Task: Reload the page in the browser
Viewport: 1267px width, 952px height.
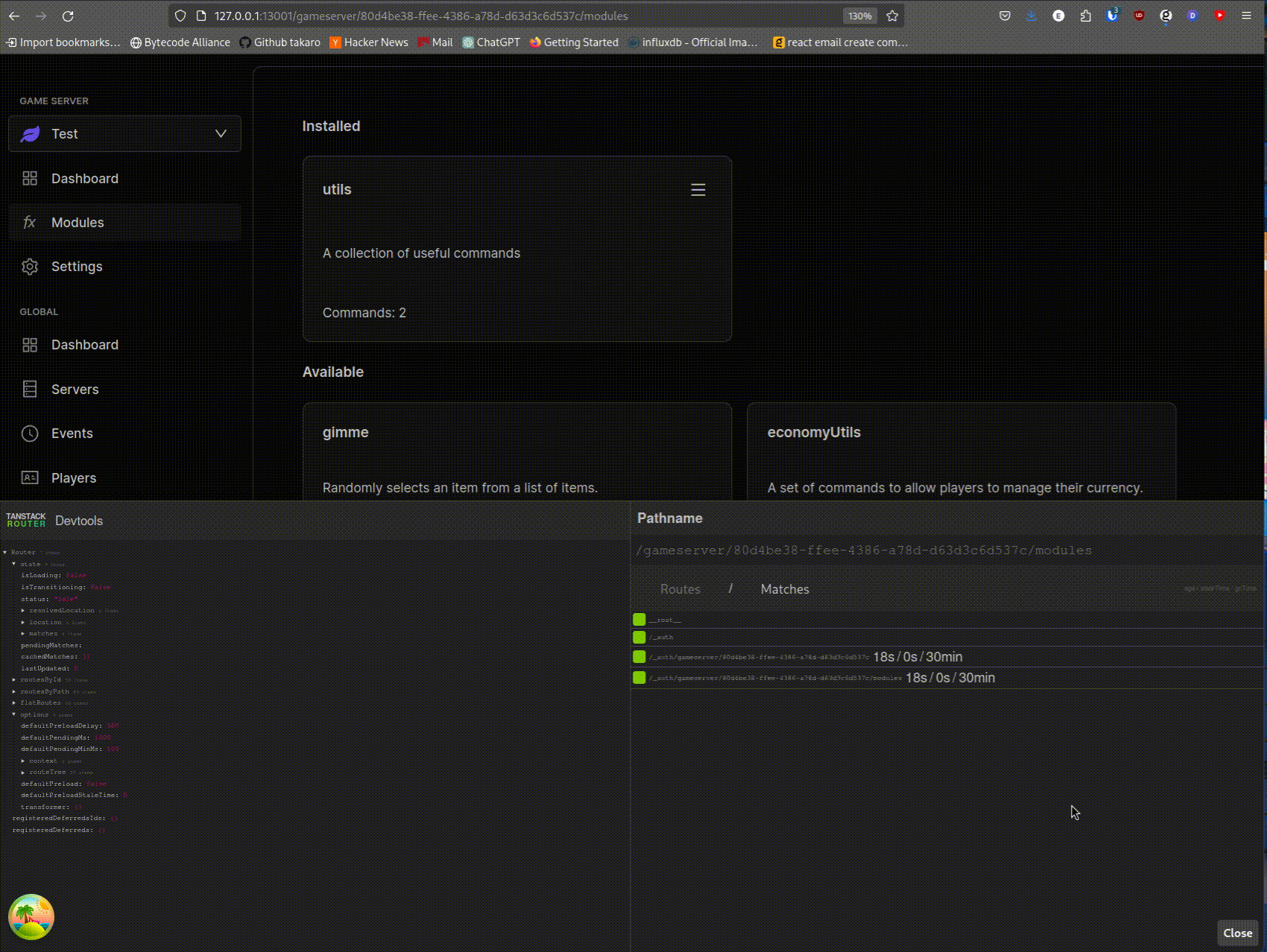Action: point(68,16)
